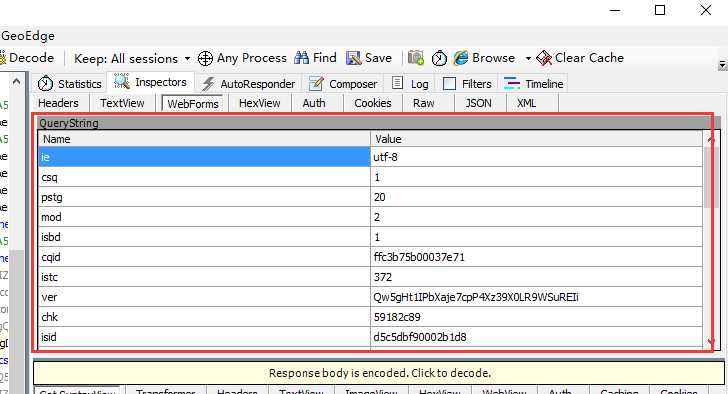Maximize the Fiddler window

tap(660, 10)
